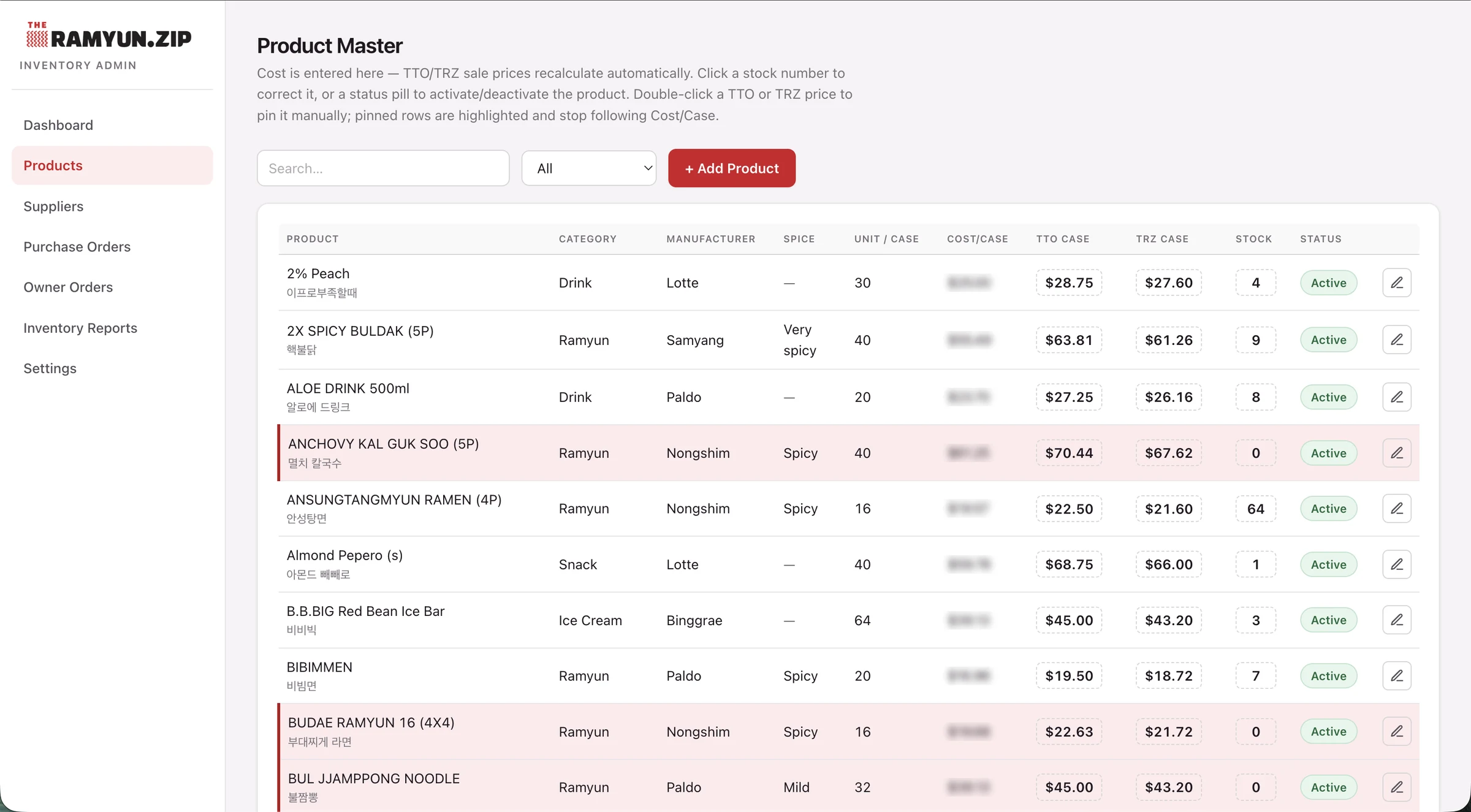The height and width of the screenshot is (812, 1471).
Task: Open Purchase Orders section
Action: [112, 247]
